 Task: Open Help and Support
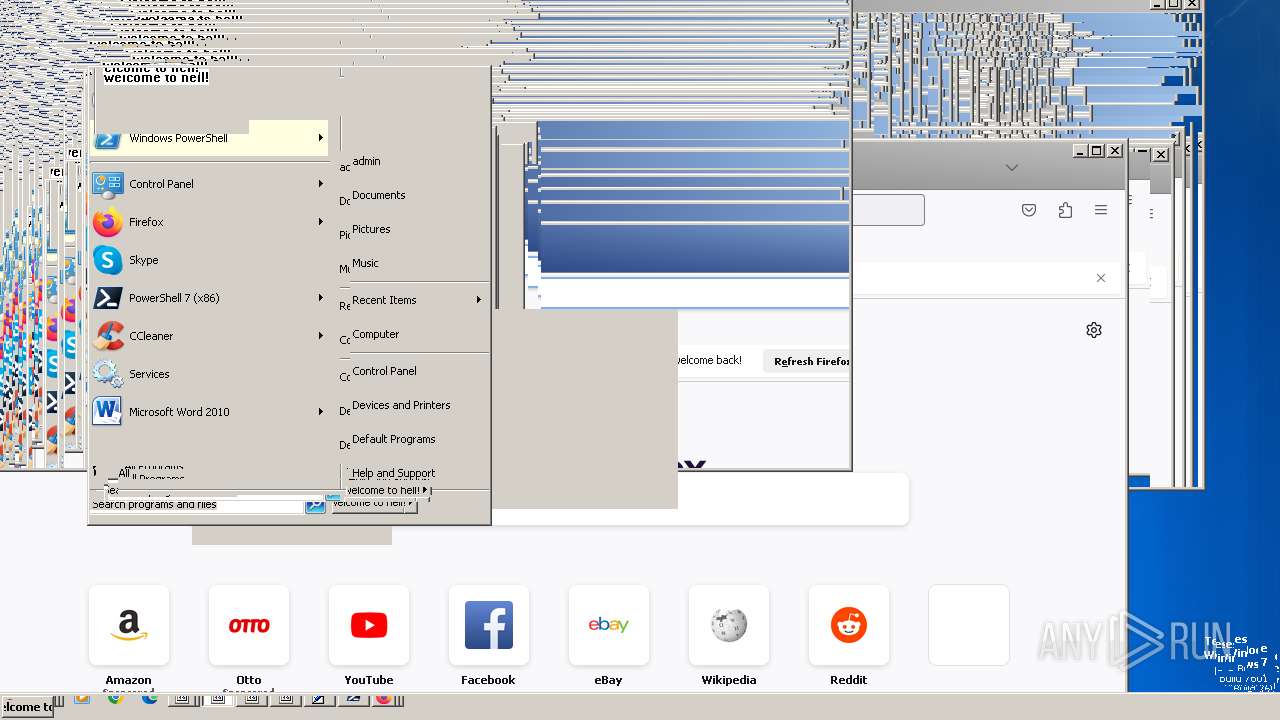tap(393, 473)
